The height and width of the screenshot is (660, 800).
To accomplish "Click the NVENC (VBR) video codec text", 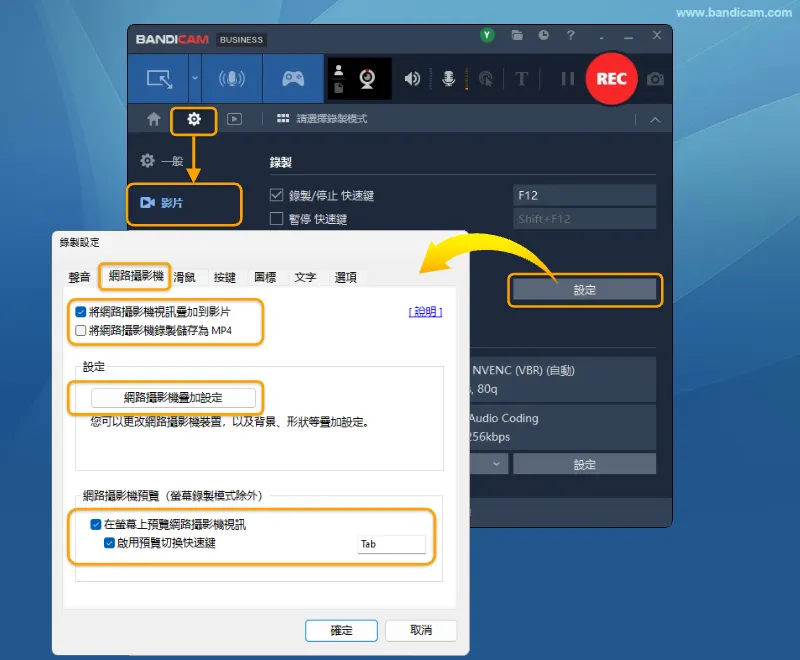I will coord(523,370).
